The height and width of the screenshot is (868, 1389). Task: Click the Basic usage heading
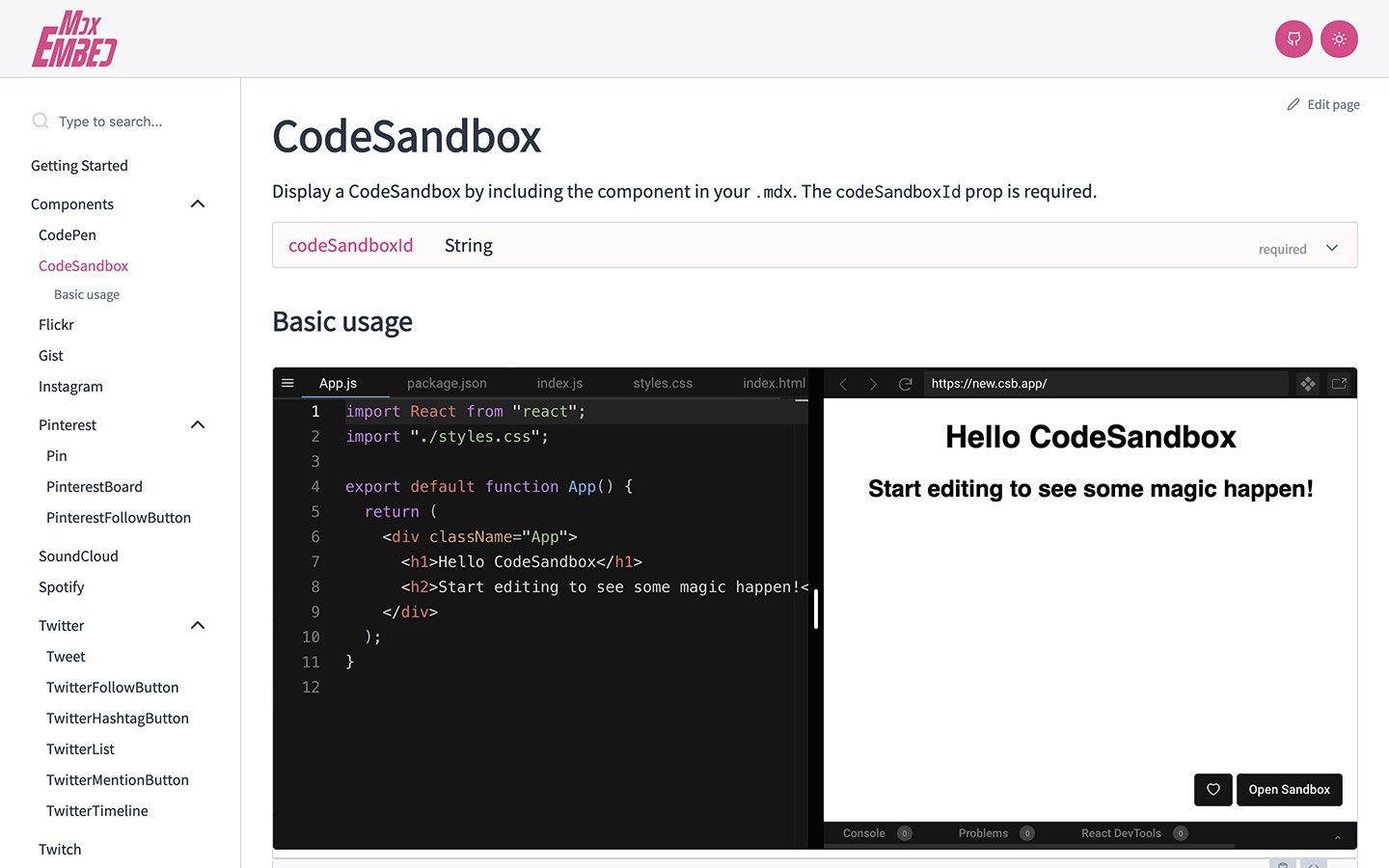[x=342, y=321]
